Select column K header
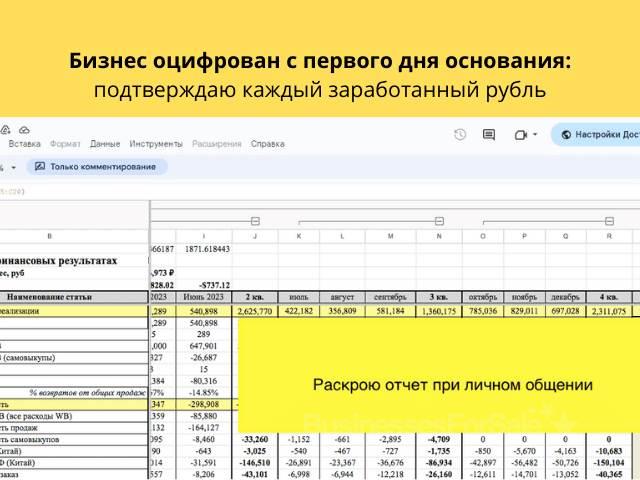This screenshot has width=640, height=480. [x=298, y=238]
